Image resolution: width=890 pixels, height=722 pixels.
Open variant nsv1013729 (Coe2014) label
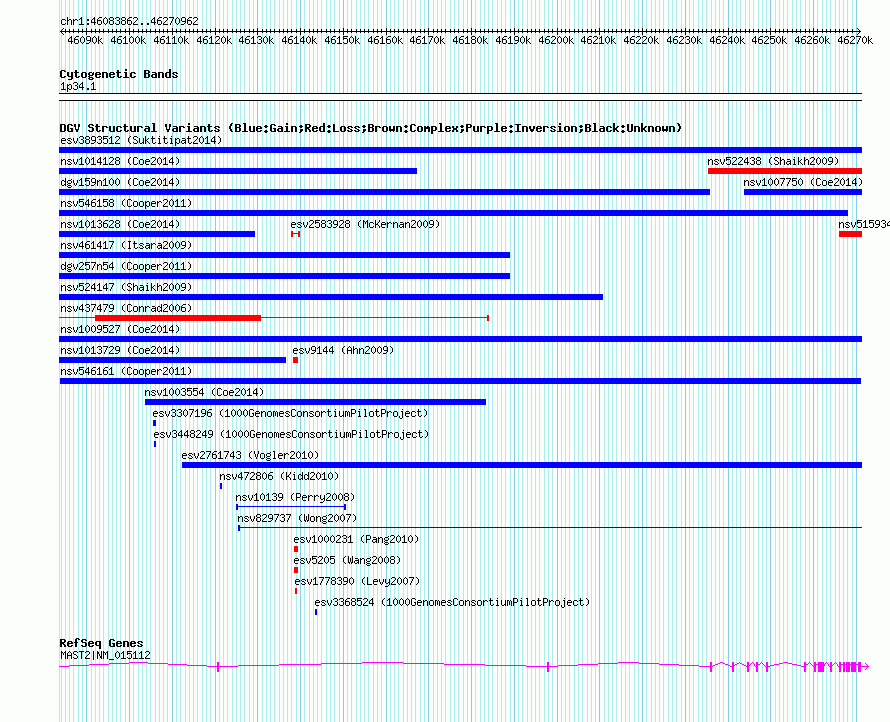(120, 350)
